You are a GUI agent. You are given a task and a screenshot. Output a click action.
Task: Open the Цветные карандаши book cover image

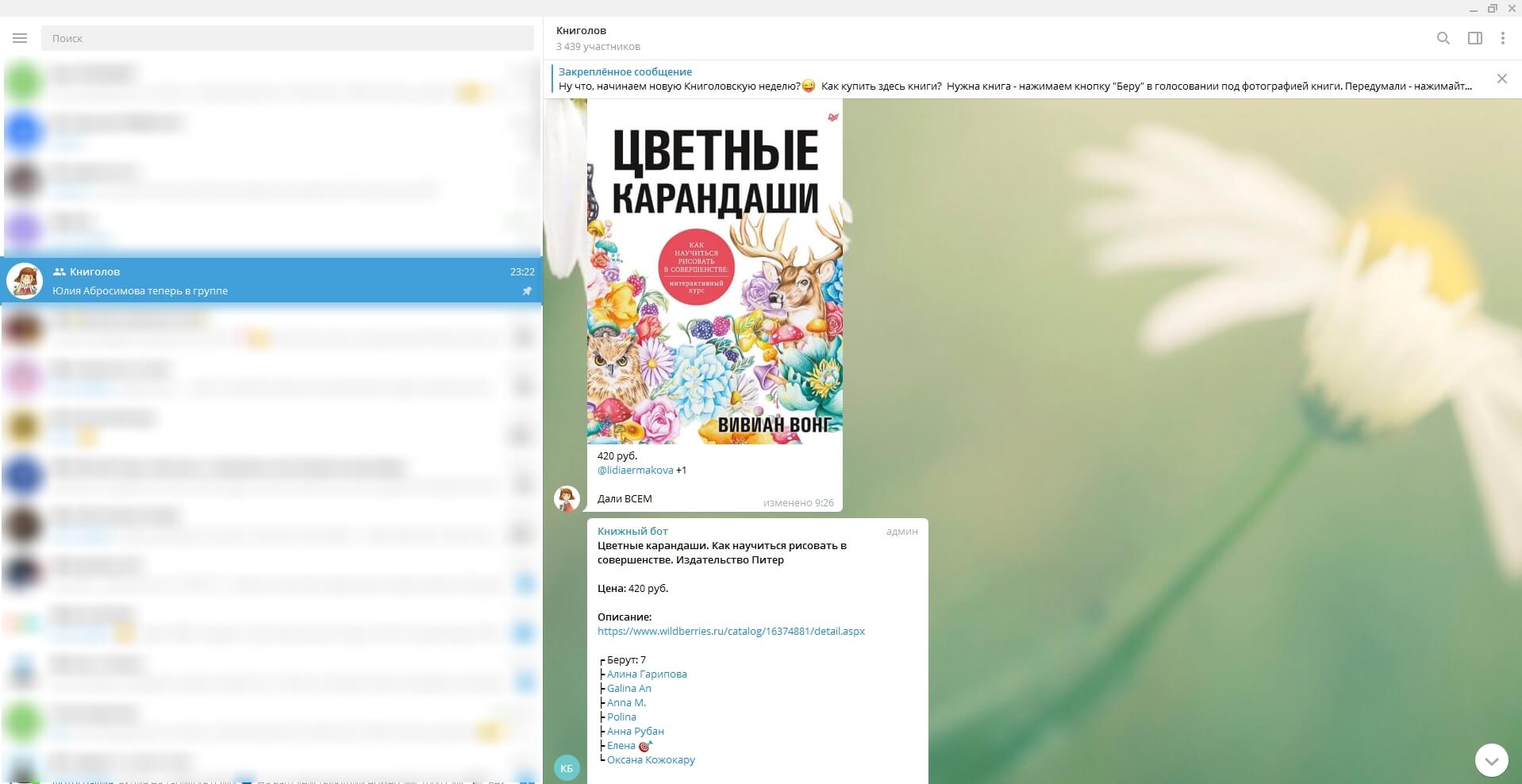714,271
